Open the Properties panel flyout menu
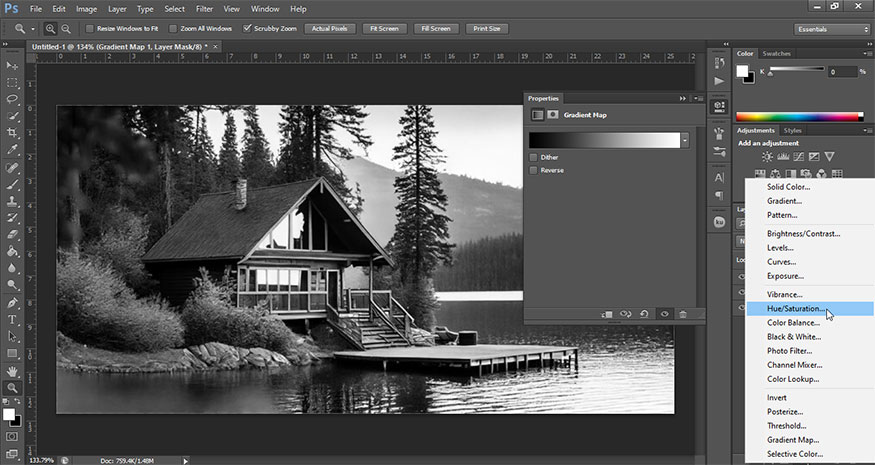The height and width of the screenshot is (465, 875). point(696,98)
